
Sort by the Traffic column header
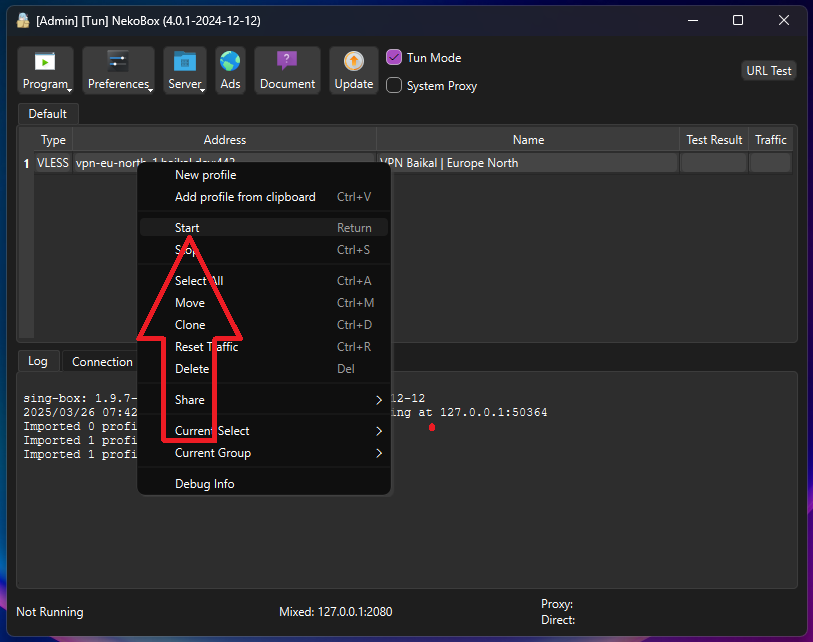tap(770, 139)
